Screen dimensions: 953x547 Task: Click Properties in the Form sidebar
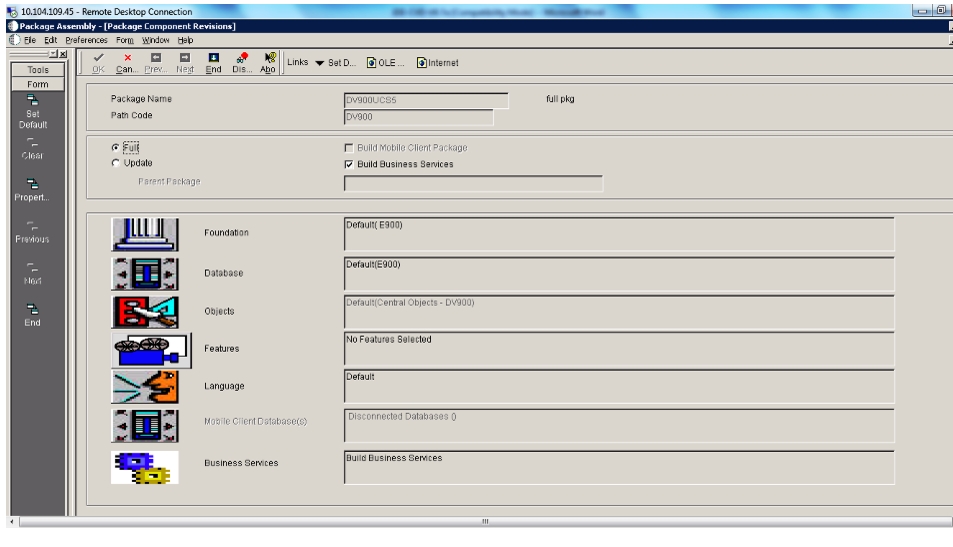point(33,190)
